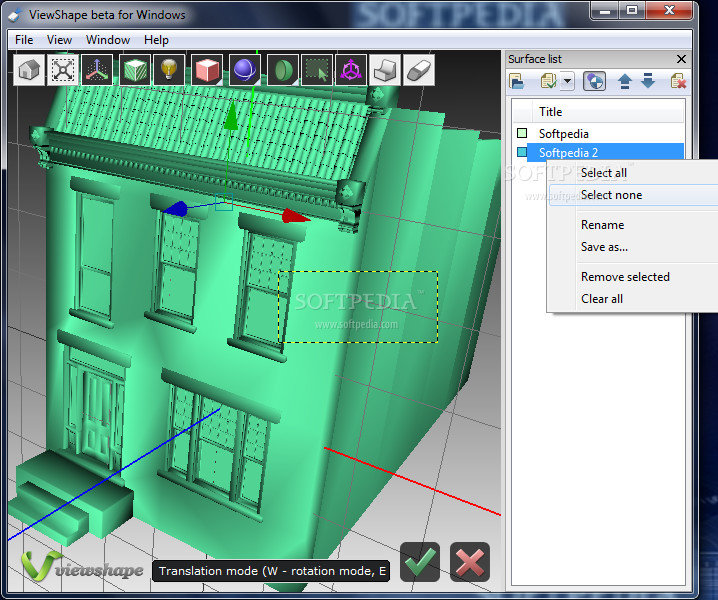Select the Softpedia surface row

coord(598,133)
